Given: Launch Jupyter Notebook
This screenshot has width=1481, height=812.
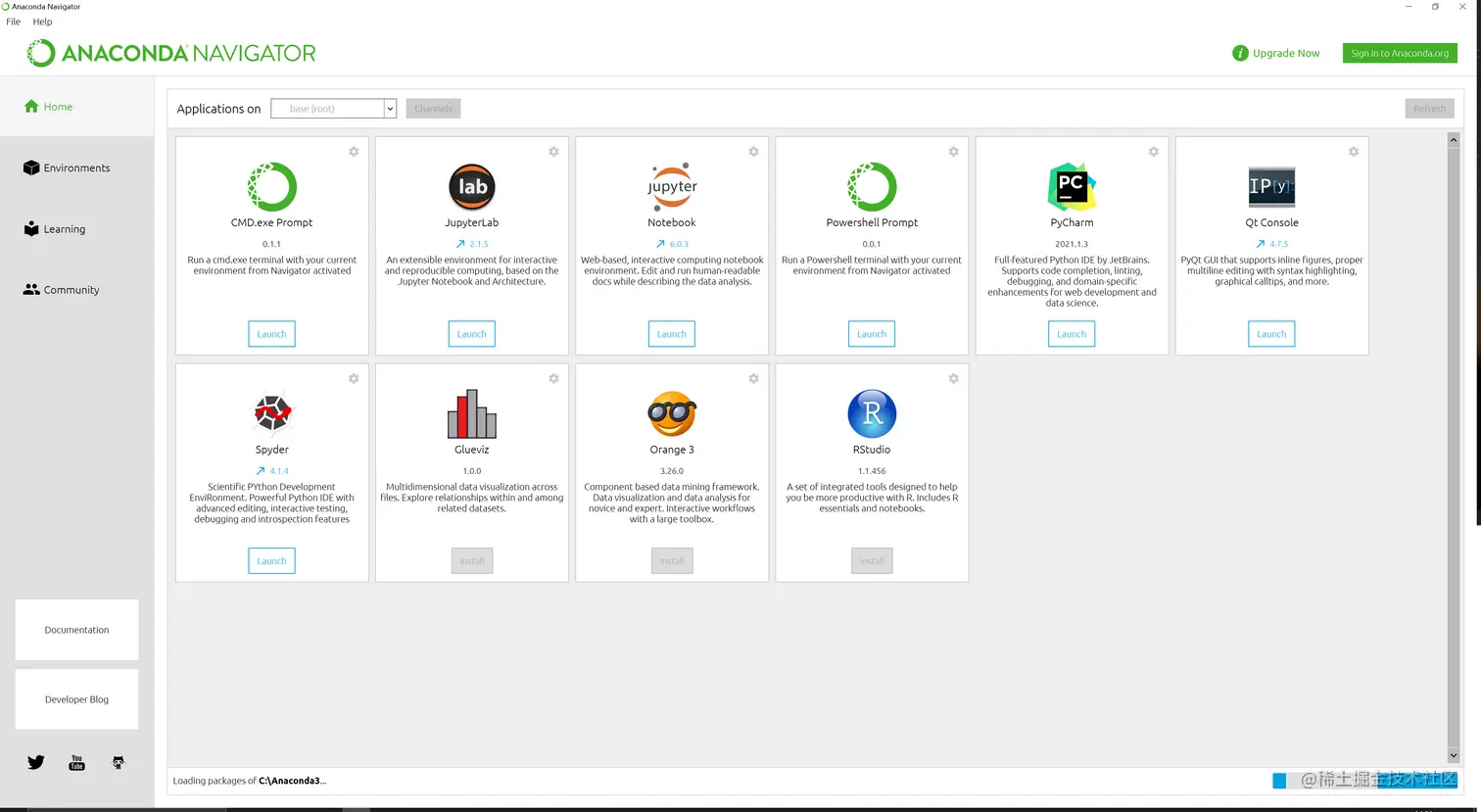Looking at the screenshot, I should 672,334.
